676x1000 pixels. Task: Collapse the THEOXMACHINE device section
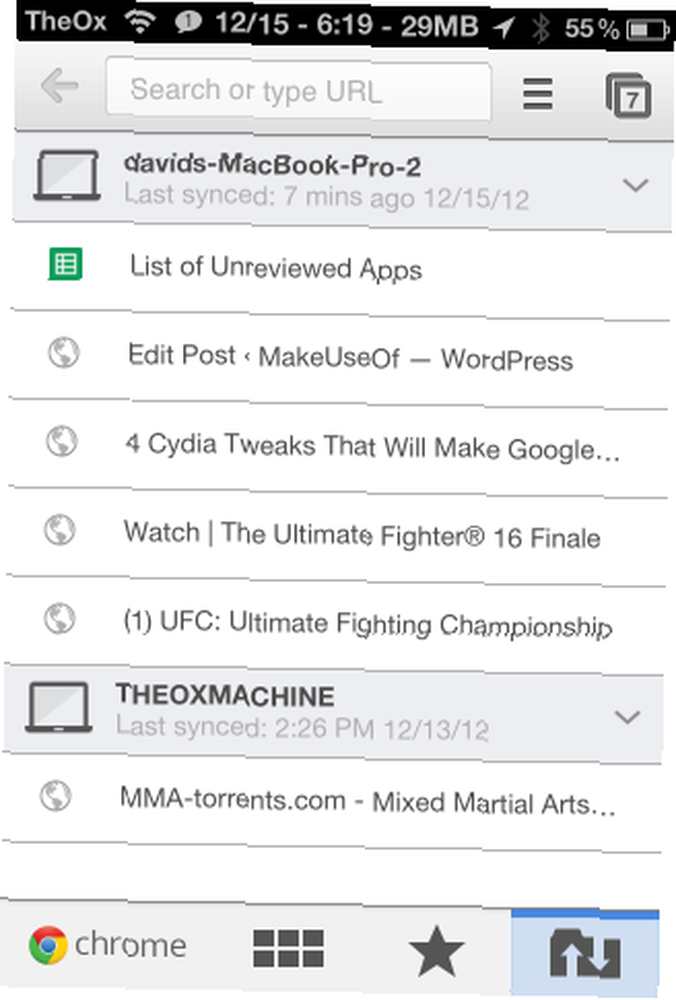628,717
